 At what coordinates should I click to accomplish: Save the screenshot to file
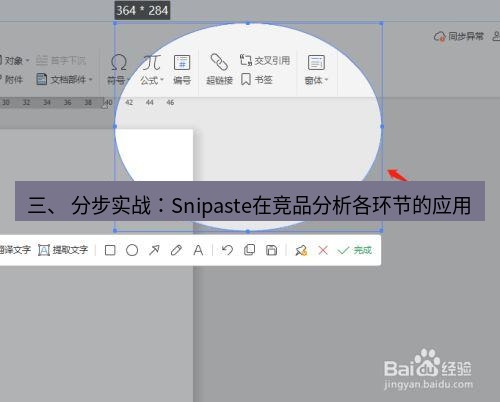point(271,250)
